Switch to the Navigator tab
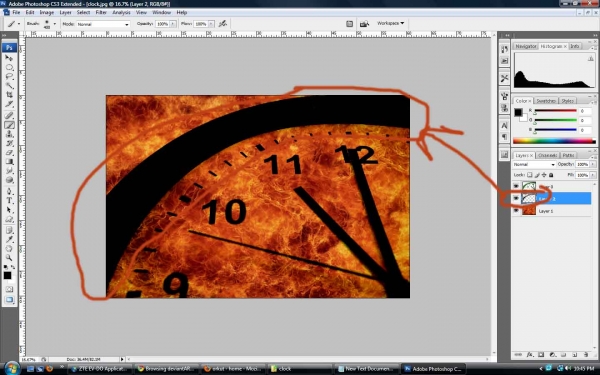600x375 pixels. (x=525, y=46)
